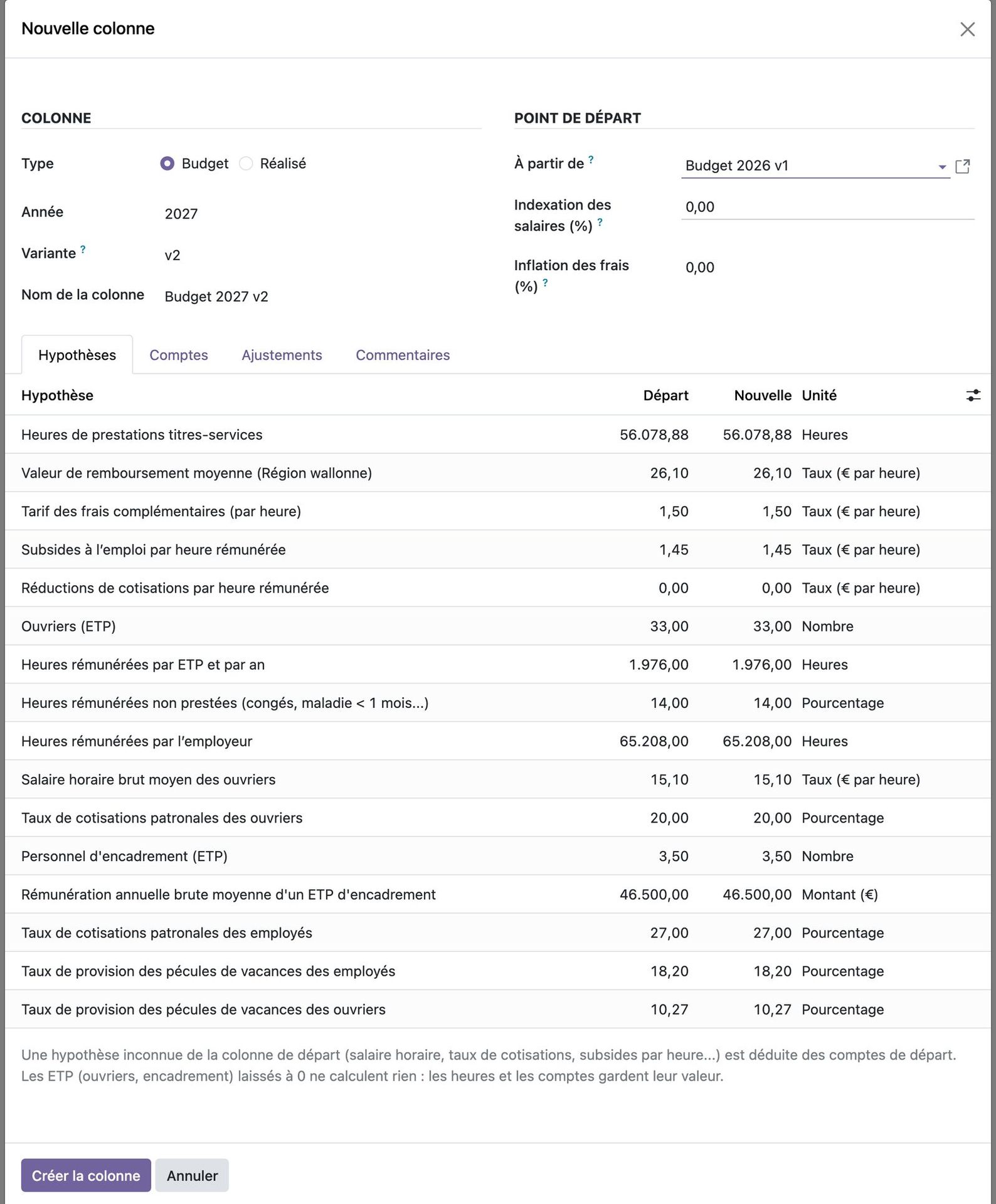Screen dimensions: 996x1204
Task: Edit new Heures rémunérées par ETP value
Action: pyautogui.click(x=761, y=664)
